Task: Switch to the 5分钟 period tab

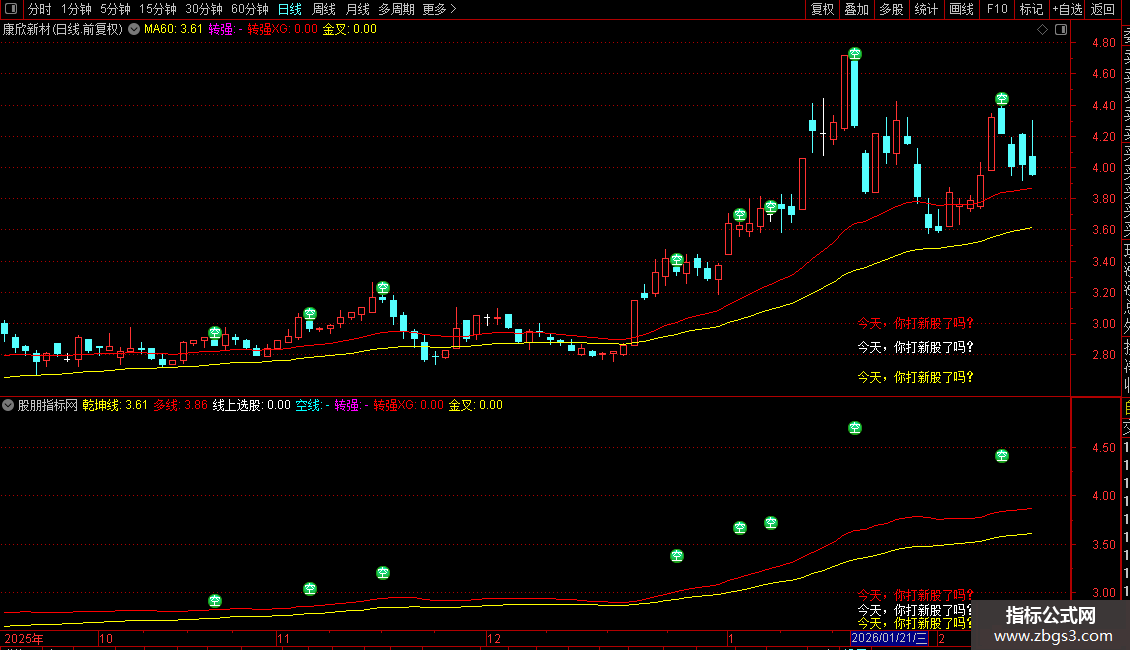Action: tap(115, 9)
